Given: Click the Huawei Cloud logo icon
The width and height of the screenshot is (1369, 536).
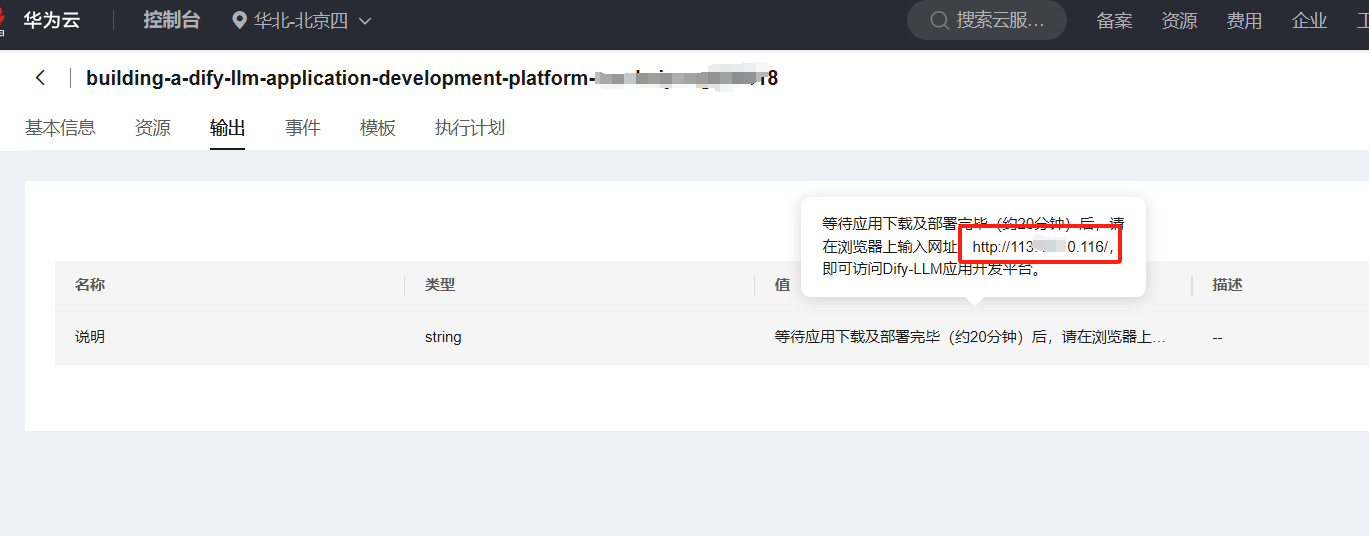Looking at the screenshot, I should [x=4, y=22].
